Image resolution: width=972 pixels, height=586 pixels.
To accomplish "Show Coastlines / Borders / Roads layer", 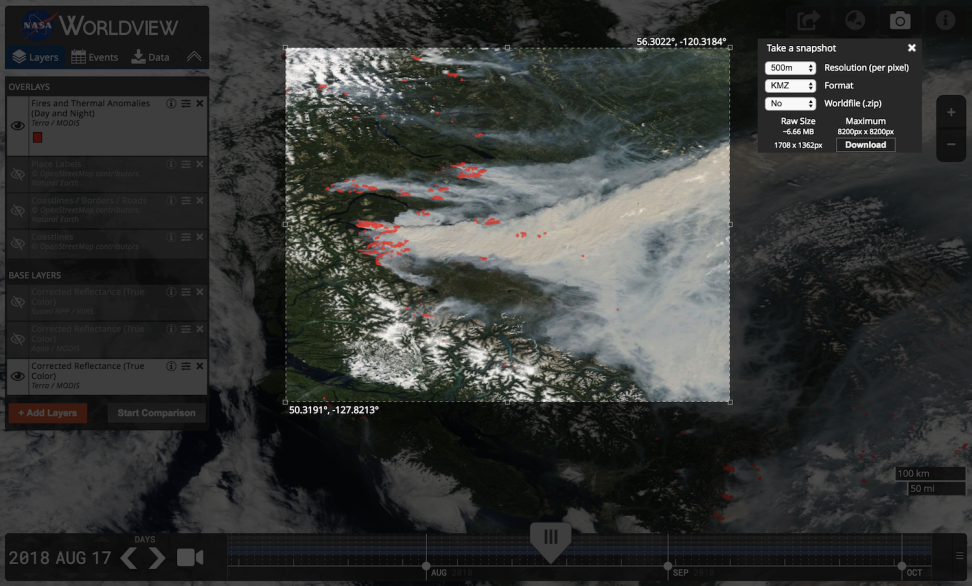I will coord(17,211).
